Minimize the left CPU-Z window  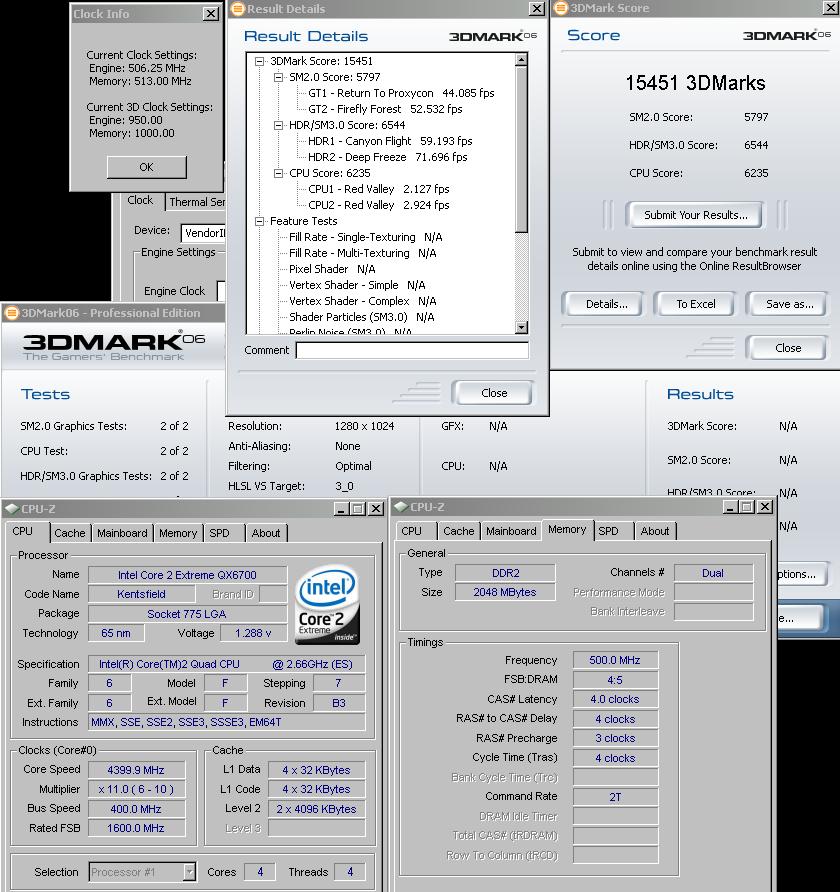point(341,509)
